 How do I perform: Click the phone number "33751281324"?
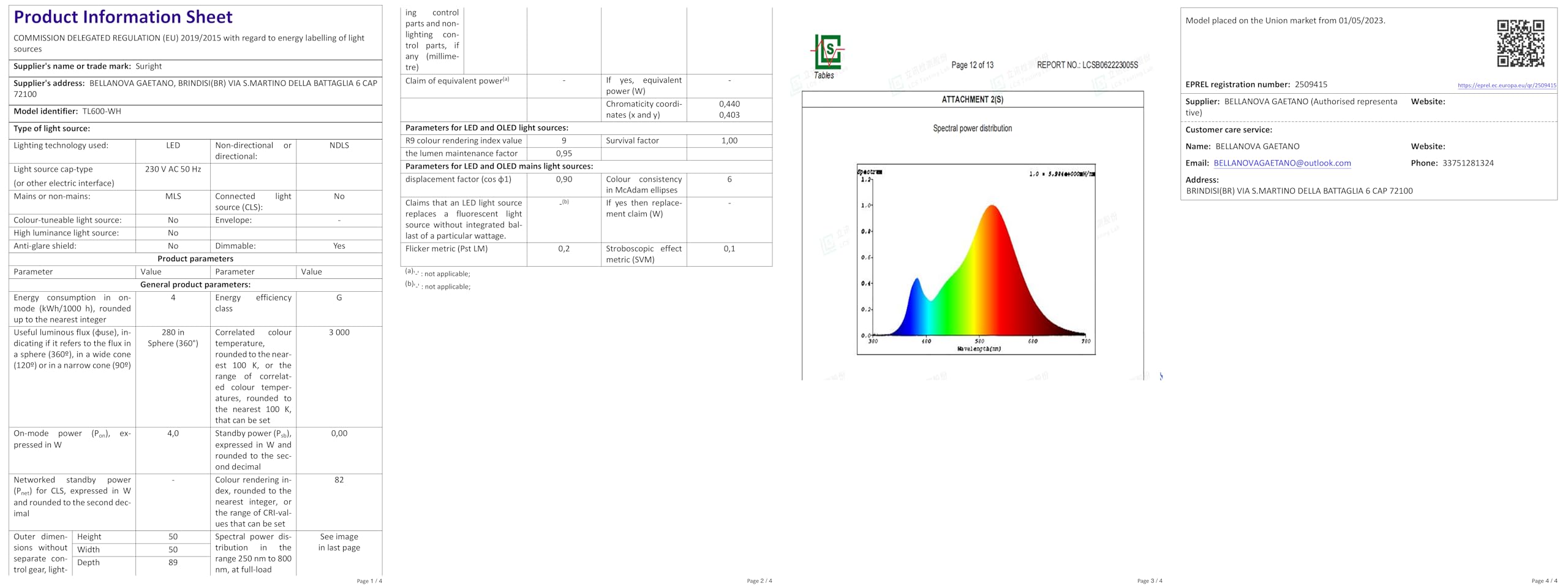[x=1468, y=163]
